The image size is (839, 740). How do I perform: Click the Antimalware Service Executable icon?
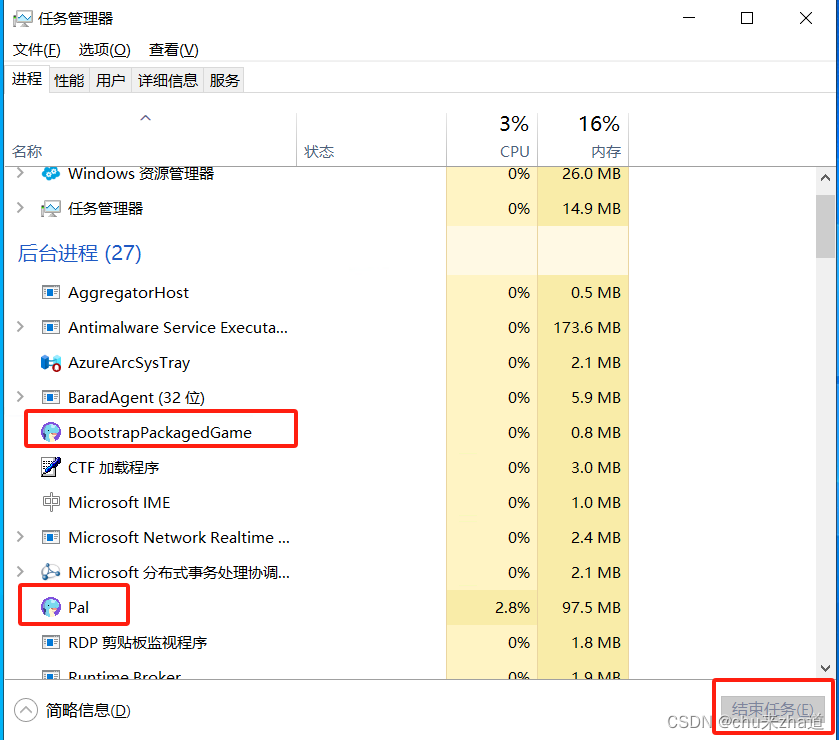(x=51, y=327)
